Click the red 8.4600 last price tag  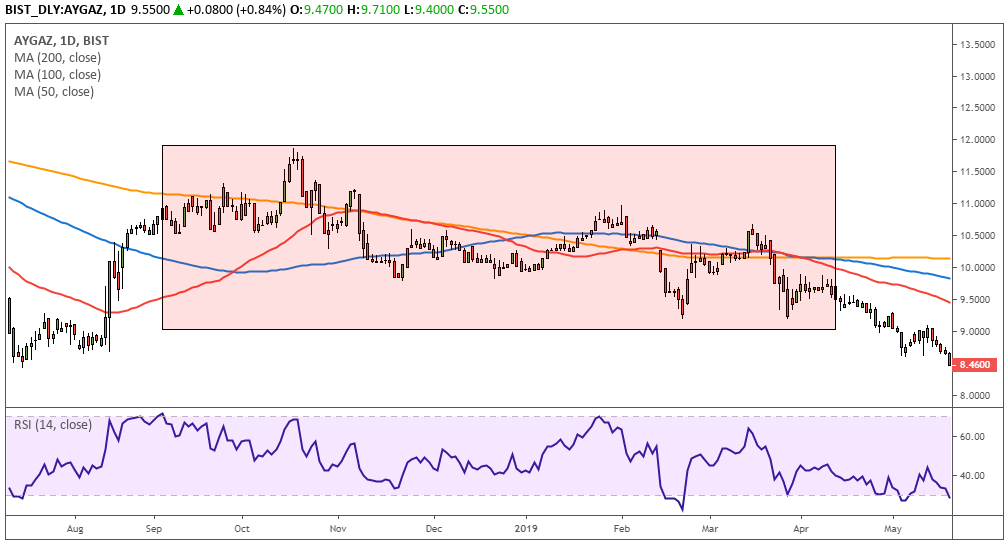point(975,364)
